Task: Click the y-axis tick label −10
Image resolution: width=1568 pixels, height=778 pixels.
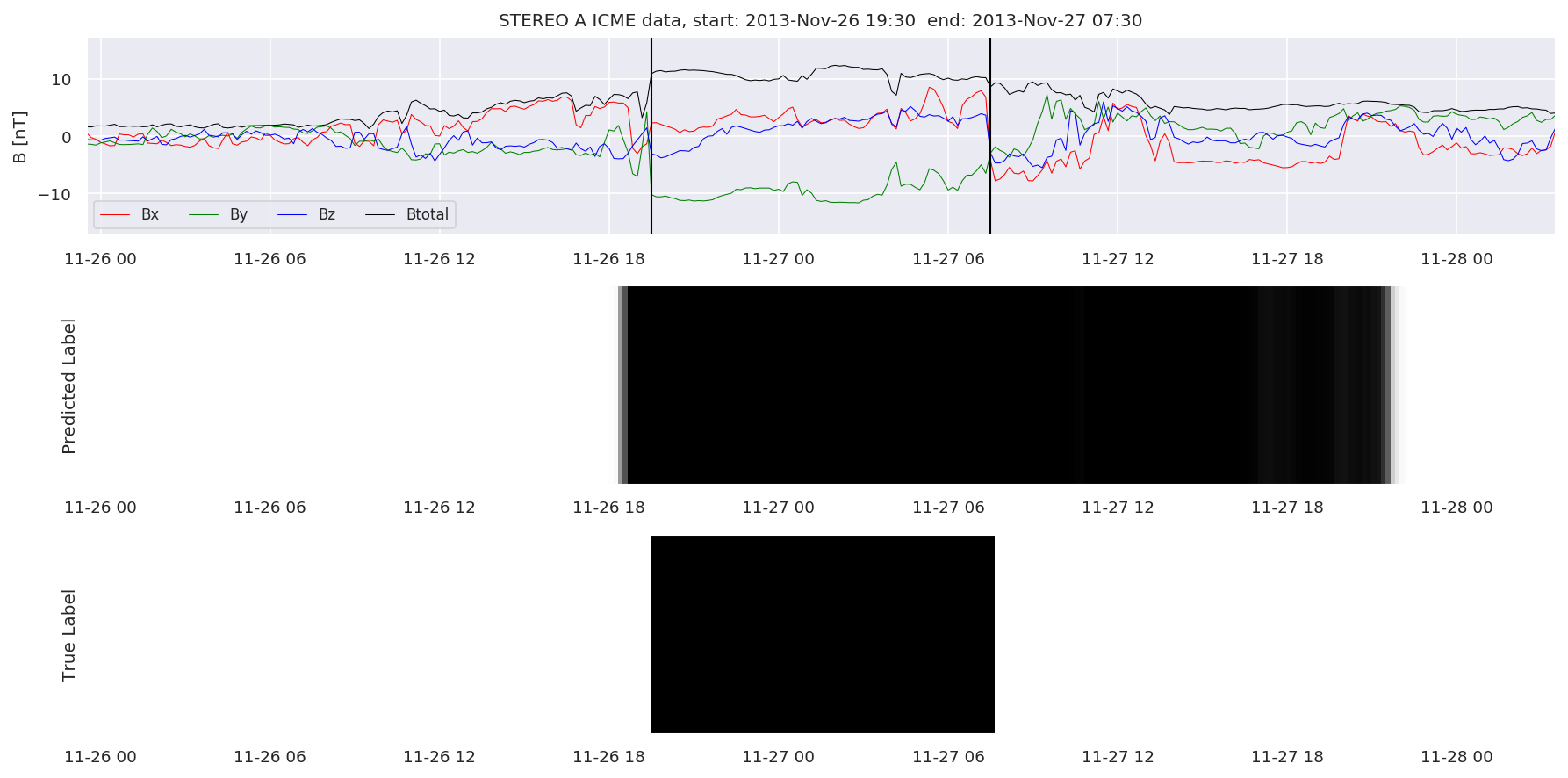Action: pos(54,194)
